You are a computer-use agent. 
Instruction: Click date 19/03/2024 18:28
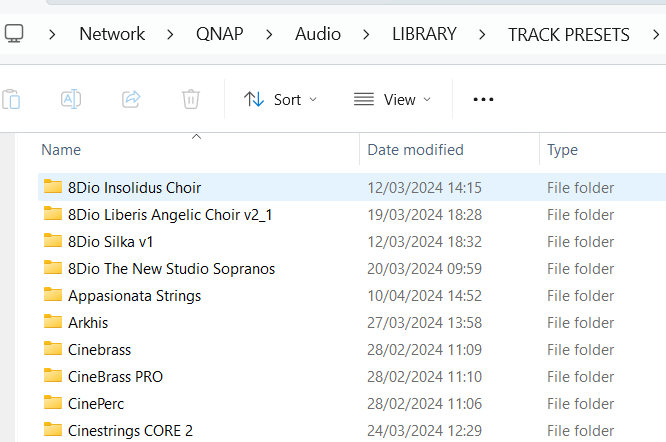pyautogui.click(x=424, y=215)
